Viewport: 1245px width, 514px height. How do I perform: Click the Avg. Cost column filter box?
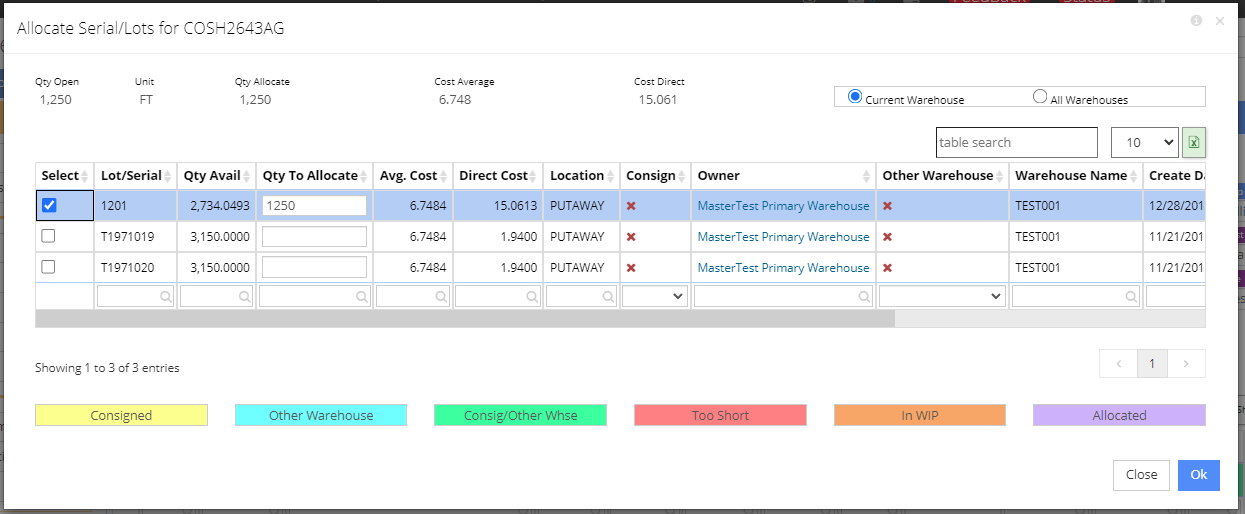click(x=413, y=296)
